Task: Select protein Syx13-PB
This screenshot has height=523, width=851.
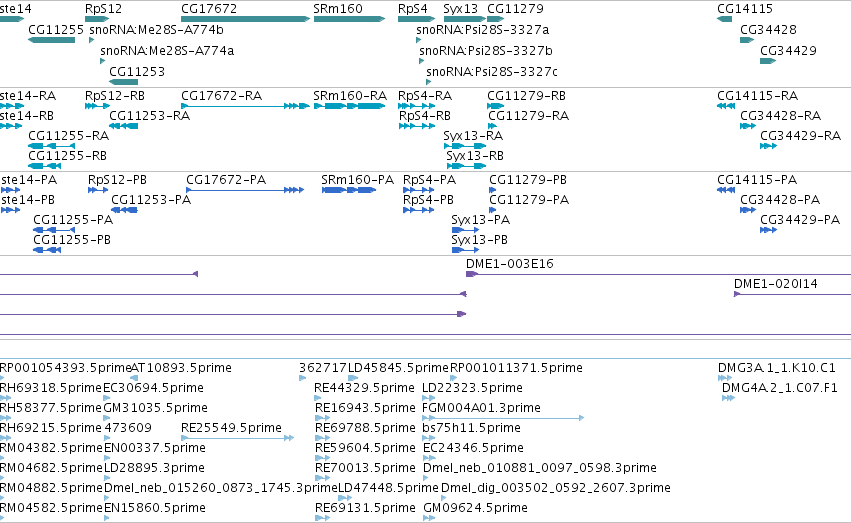Action: click(465, 250)
